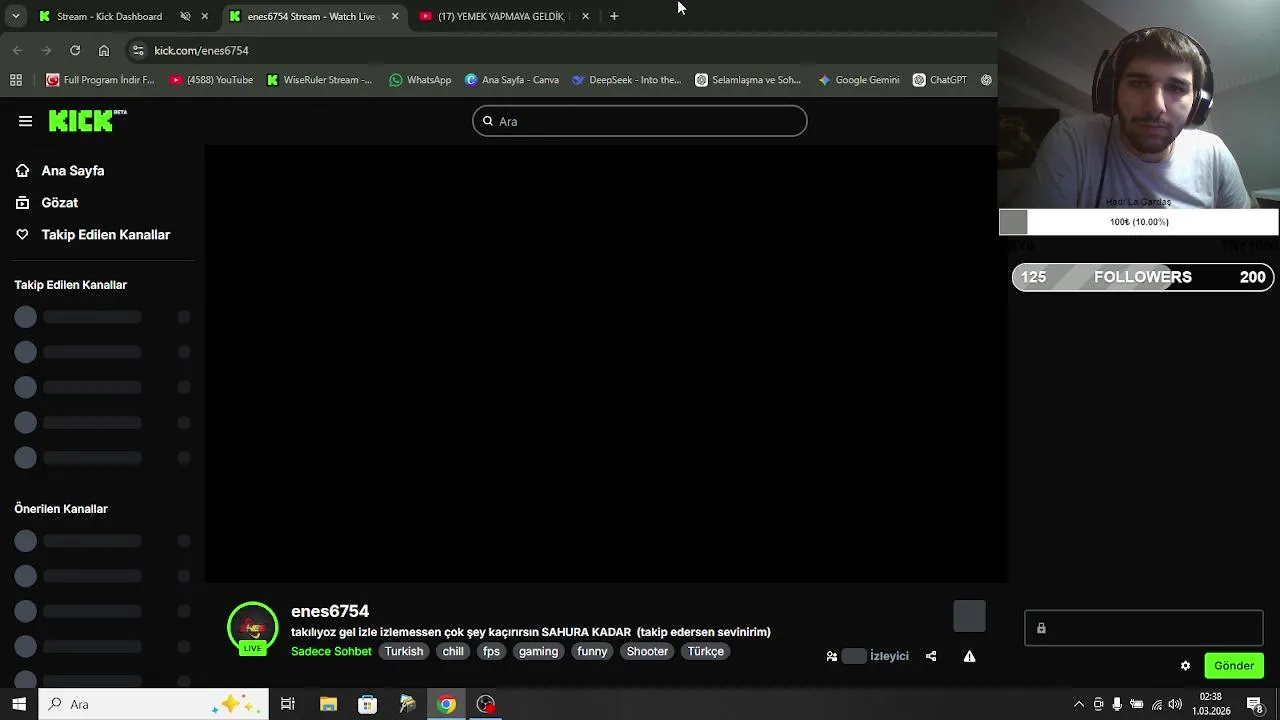Select the chill tag
This screenshot has width=1280, height=720.
coord(453,651)
